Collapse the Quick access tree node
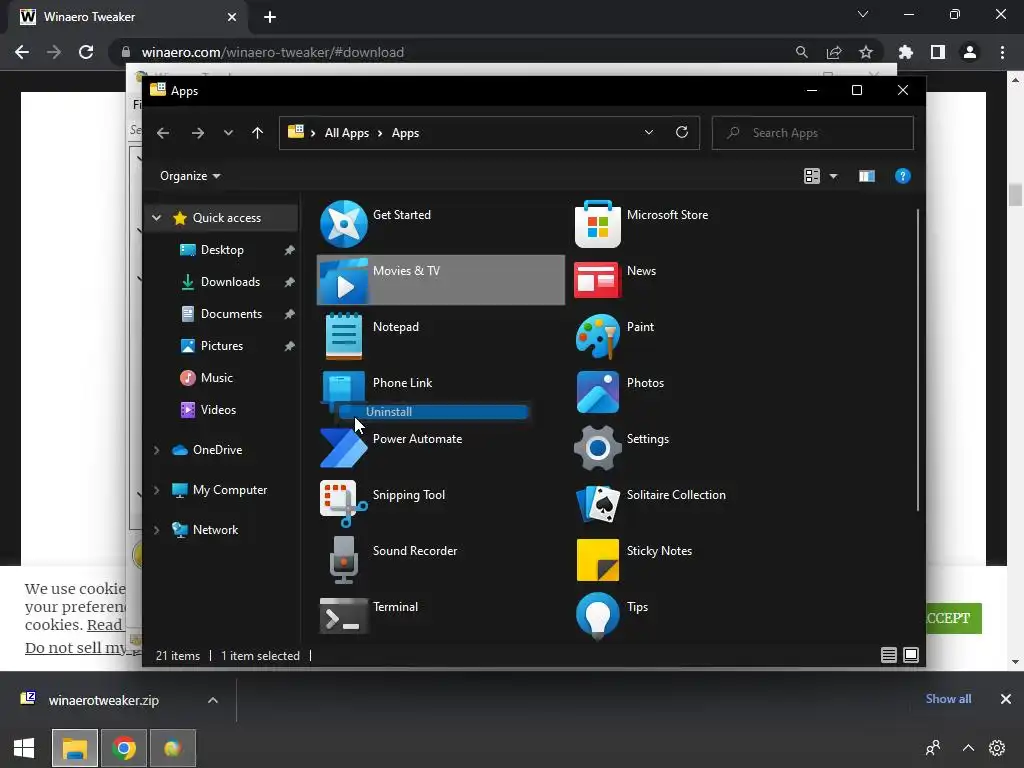This screenshot has width=1024, height=768. point(157,218)
